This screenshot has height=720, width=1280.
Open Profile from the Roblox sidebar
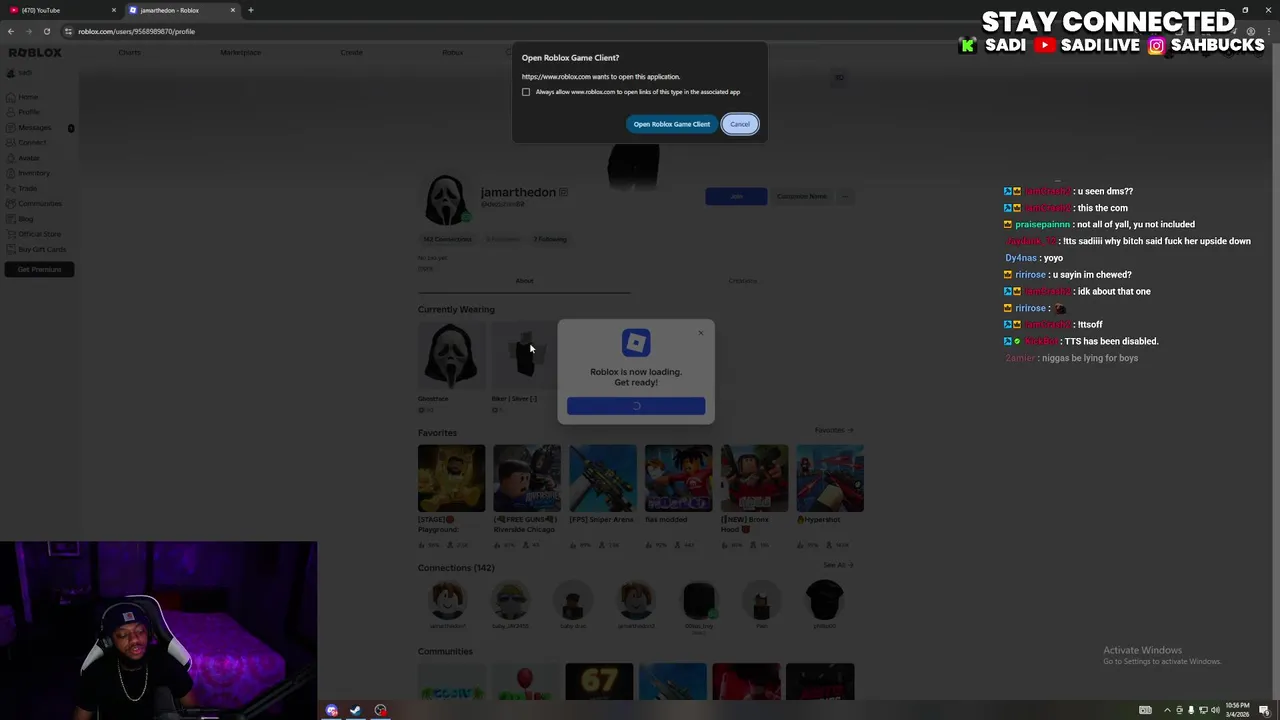pos(29,112)
